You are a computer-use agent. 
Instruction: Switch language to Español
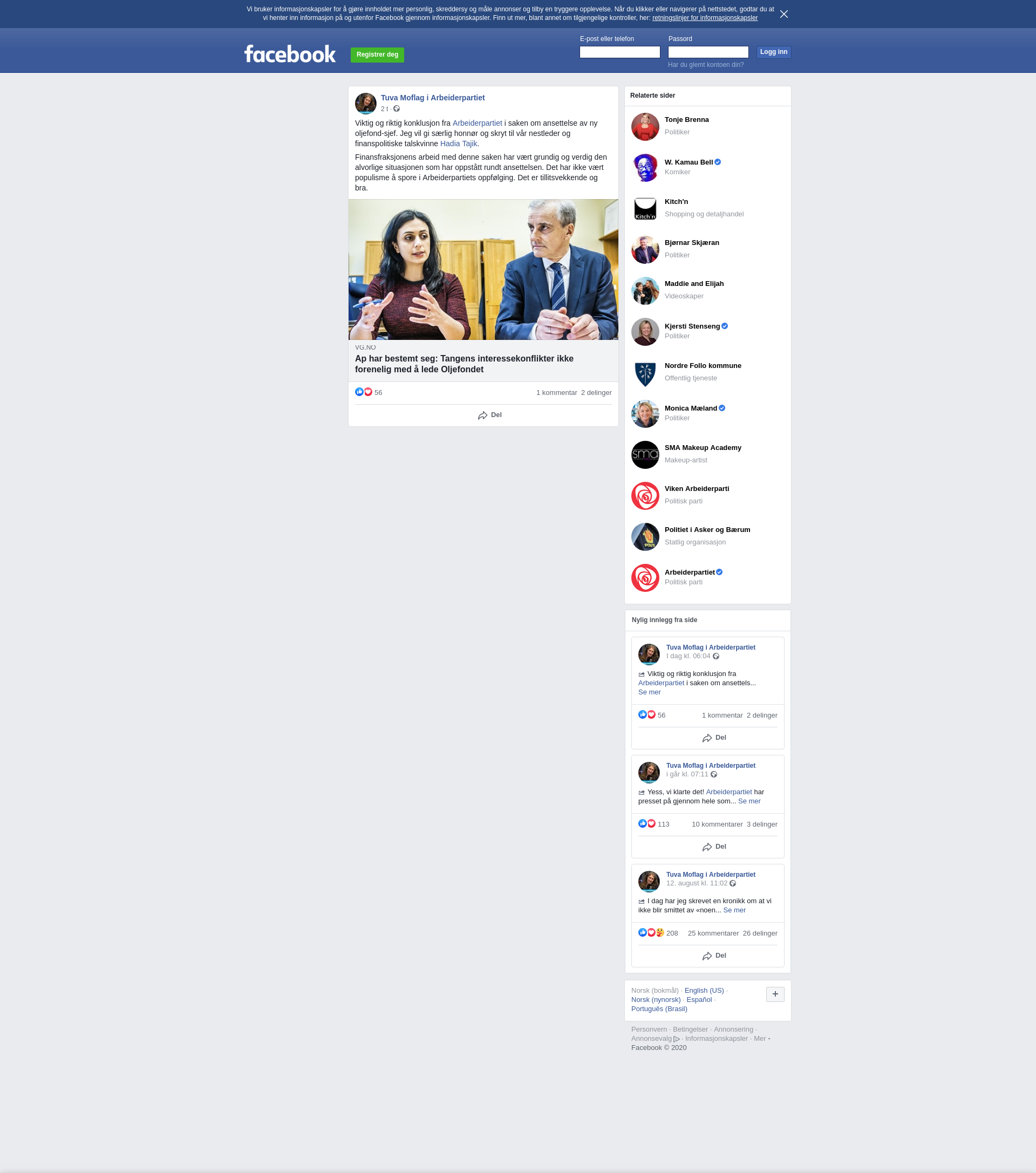click(699, 1000)
